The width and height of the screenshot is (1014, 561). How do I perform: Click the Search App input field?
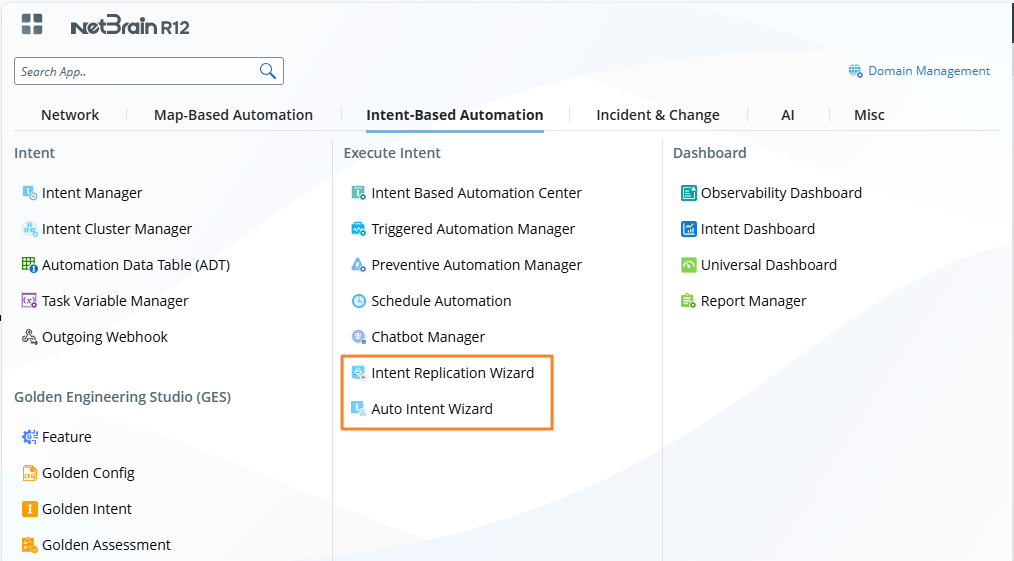135,71
